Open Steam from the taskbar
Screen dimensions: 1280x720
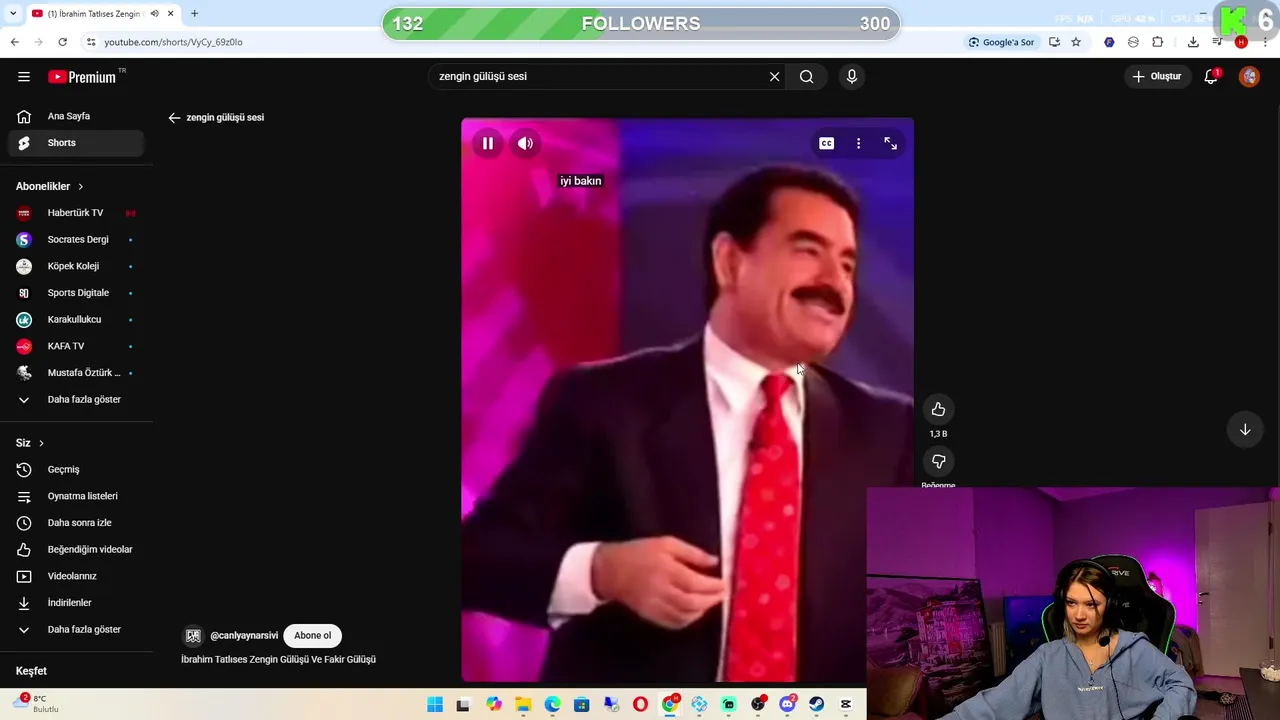click(x=817, y=705)
